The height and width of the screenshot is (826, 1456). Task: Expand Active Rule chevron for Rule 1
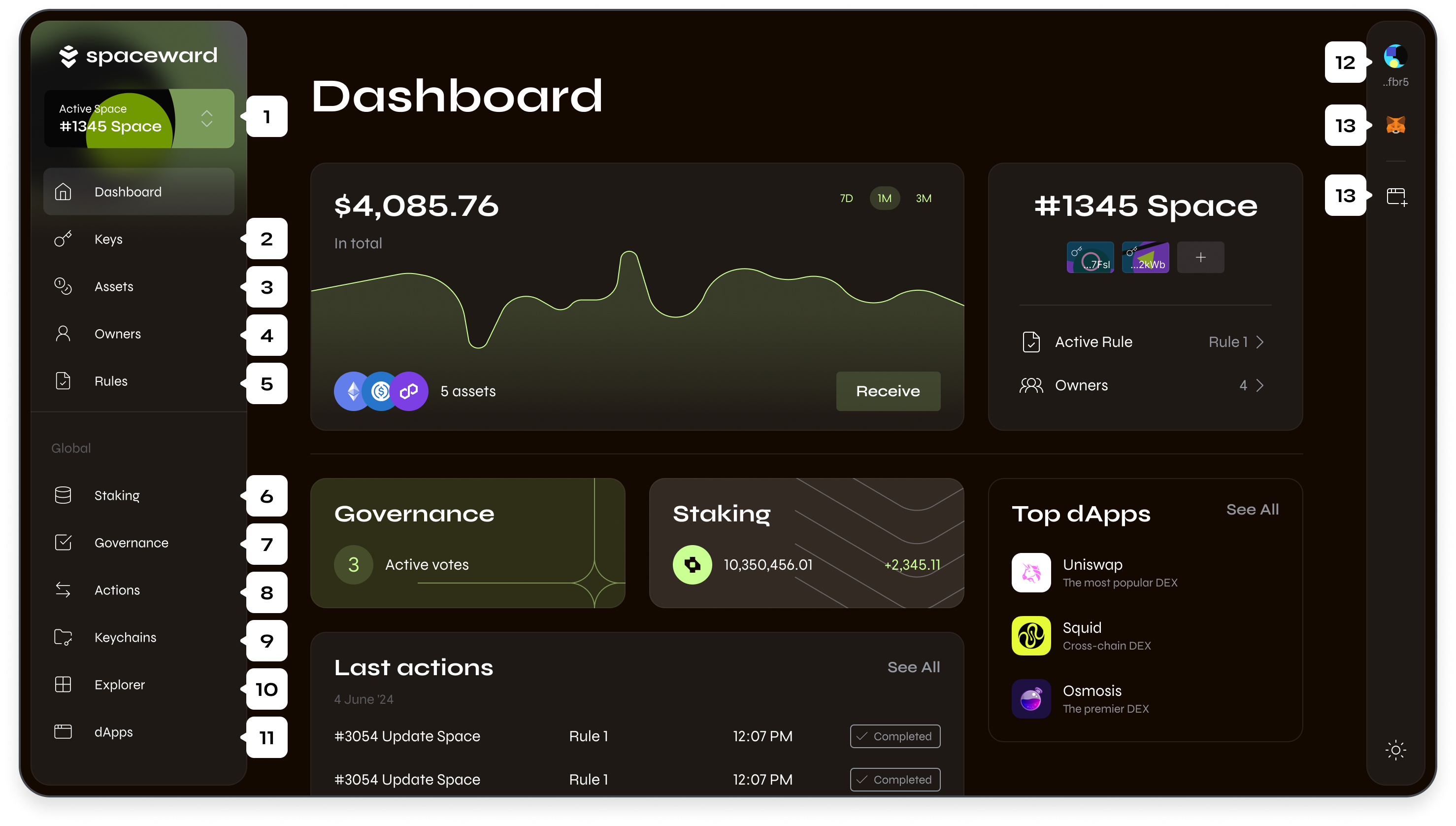(x=1259, y=342)
